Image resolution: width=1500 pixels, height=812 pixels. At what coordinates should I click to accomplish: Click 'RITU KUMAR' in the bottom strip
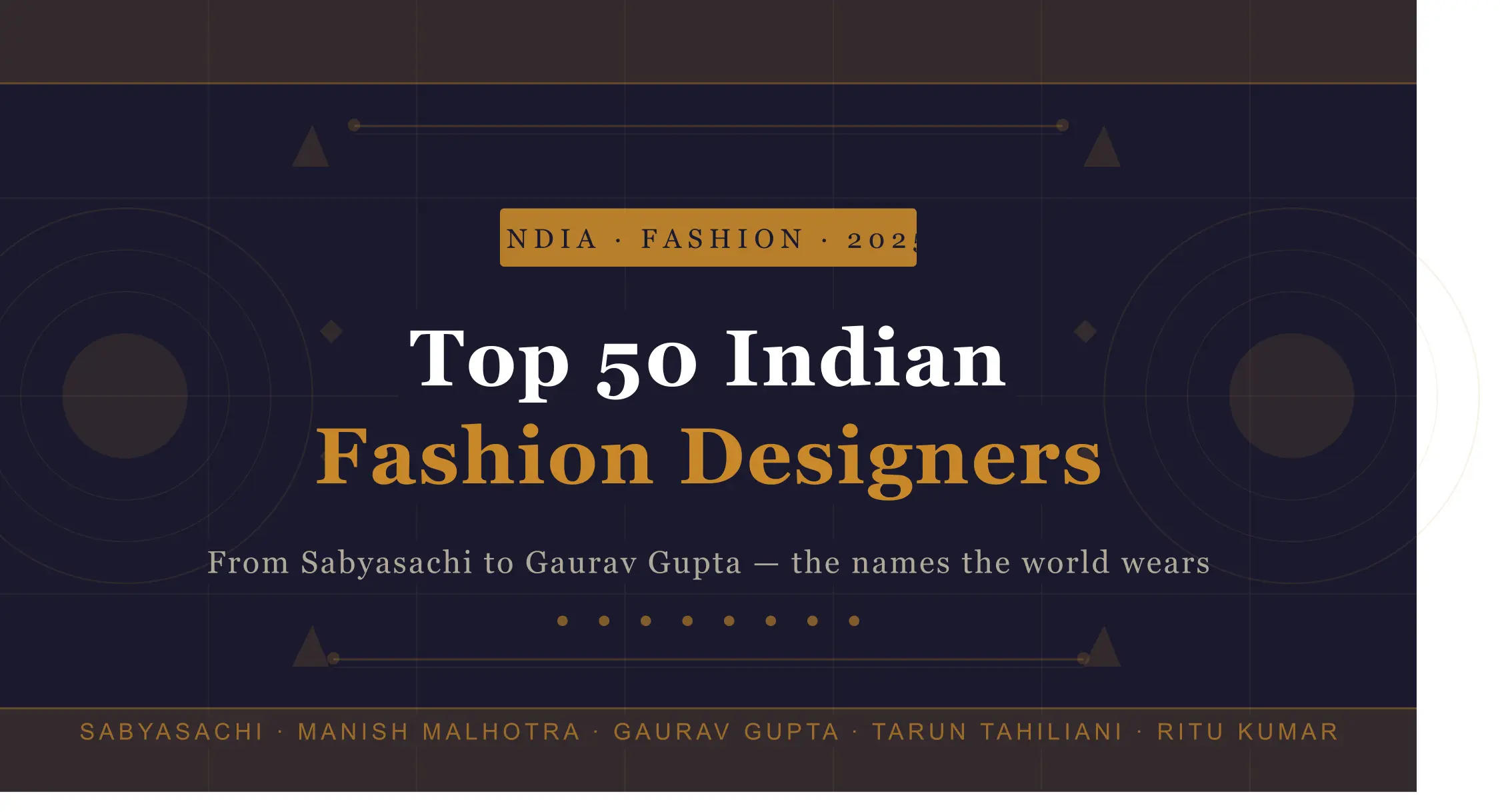click(1248, 732)
